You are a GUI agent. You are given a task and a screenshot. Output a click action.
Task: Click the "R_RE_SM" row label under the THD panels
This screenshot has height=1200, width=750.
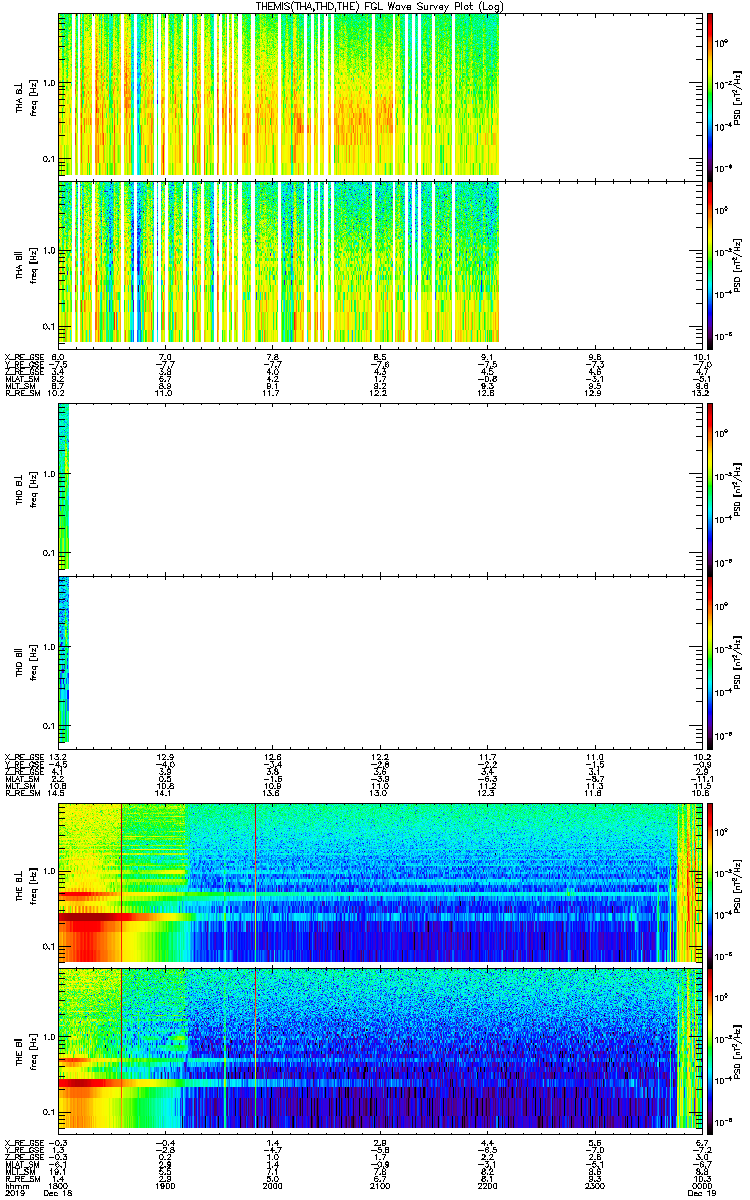click(23, 794)
